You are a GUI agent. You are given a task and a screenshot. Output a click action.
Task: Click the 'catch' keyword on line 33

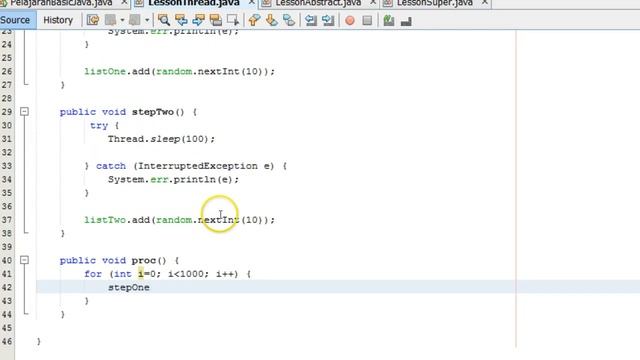tap(111, 166)
